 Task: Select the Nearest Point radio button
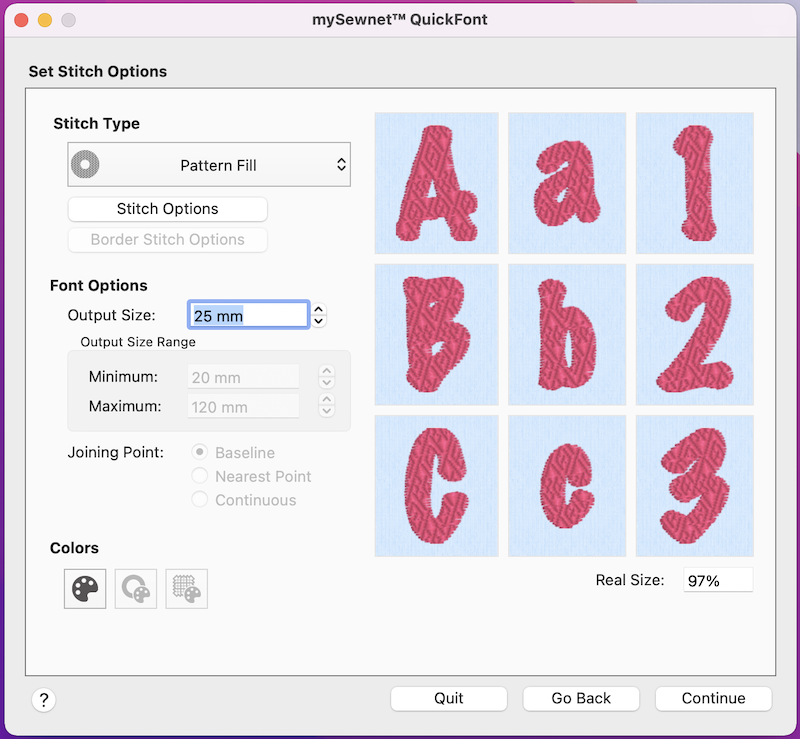point(199,476)
